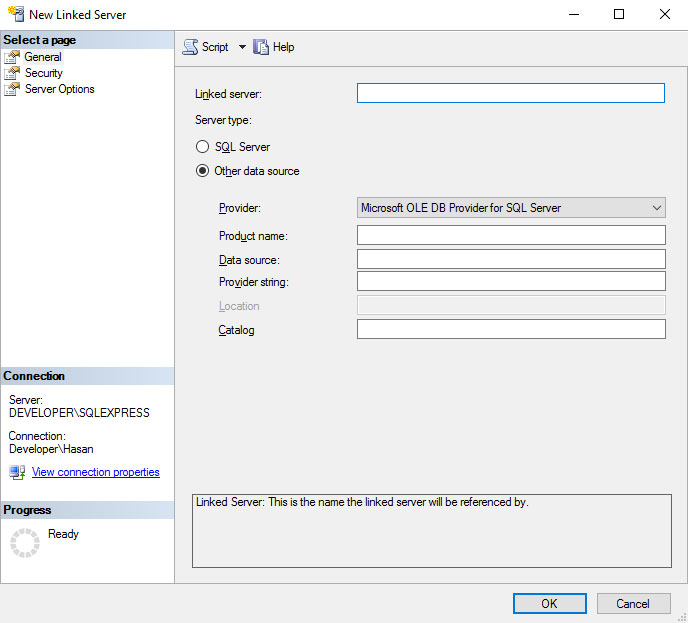Focus the Provider string input field
Screen dimensions: 688x623
[511, 281]
